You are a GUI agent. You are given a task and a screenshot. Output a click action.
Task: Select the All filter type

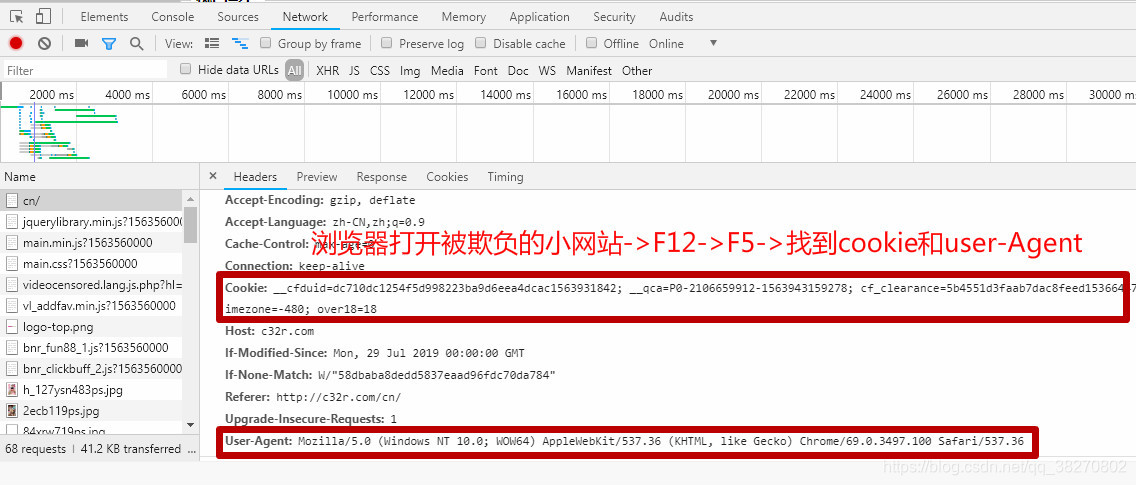pyautogui.click(x=294, y=70)
